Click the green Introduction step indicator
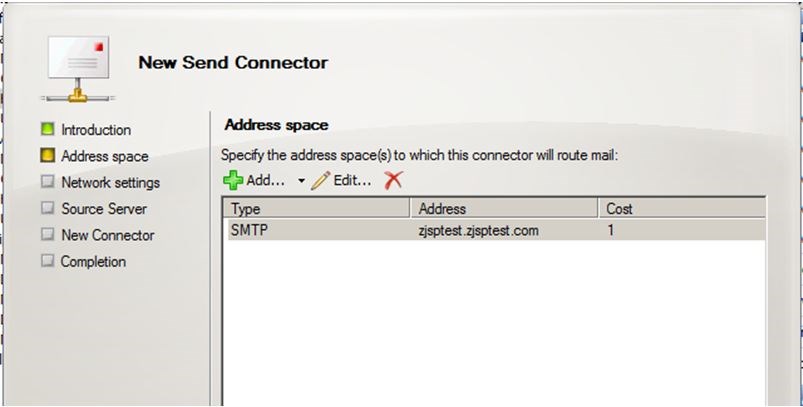 (48, 129)
